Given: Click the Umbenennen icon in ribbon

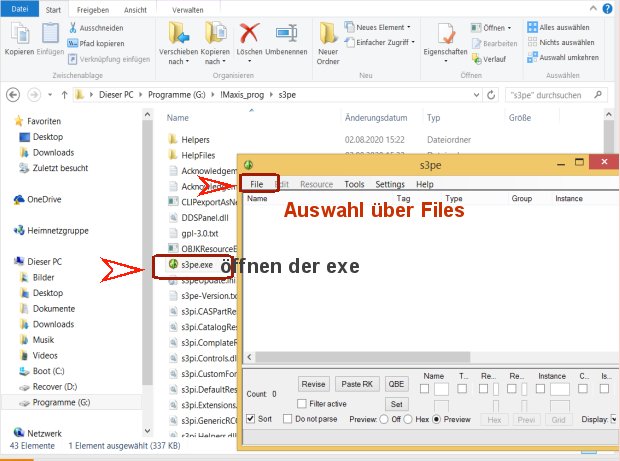Looking at the screenshot, I should click(x=286, y=34).
